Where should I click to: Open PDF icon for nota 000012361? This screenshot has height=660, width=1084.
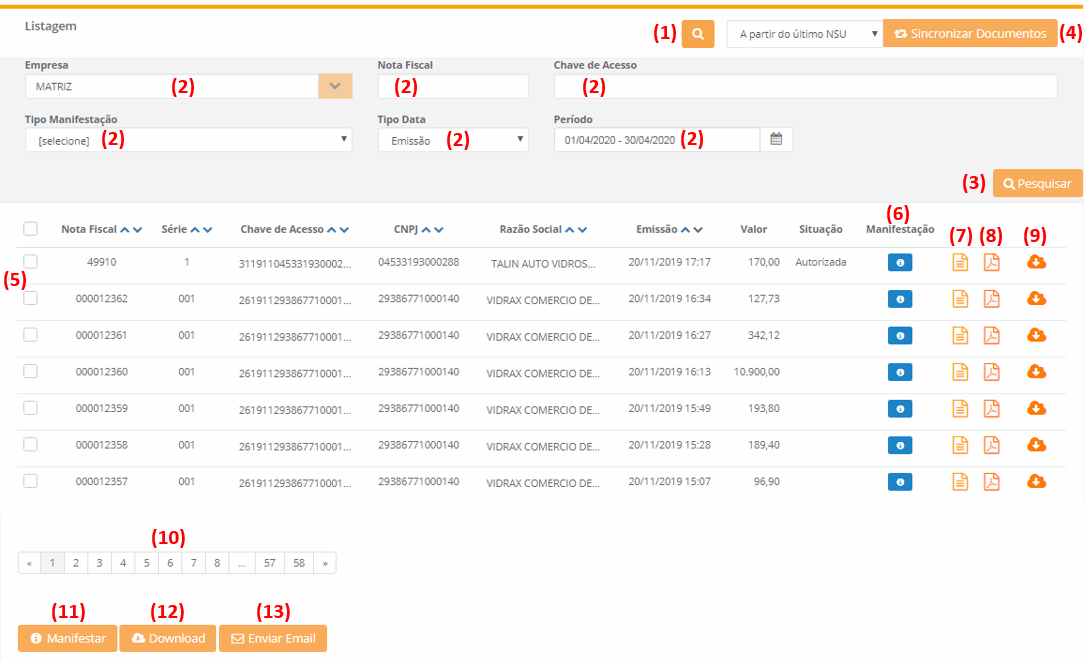[991, 336]
